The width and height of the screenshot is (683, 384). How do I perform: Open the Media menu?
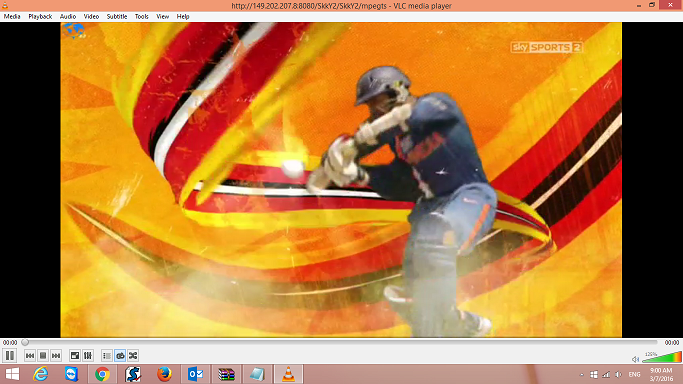click(12, 17)
